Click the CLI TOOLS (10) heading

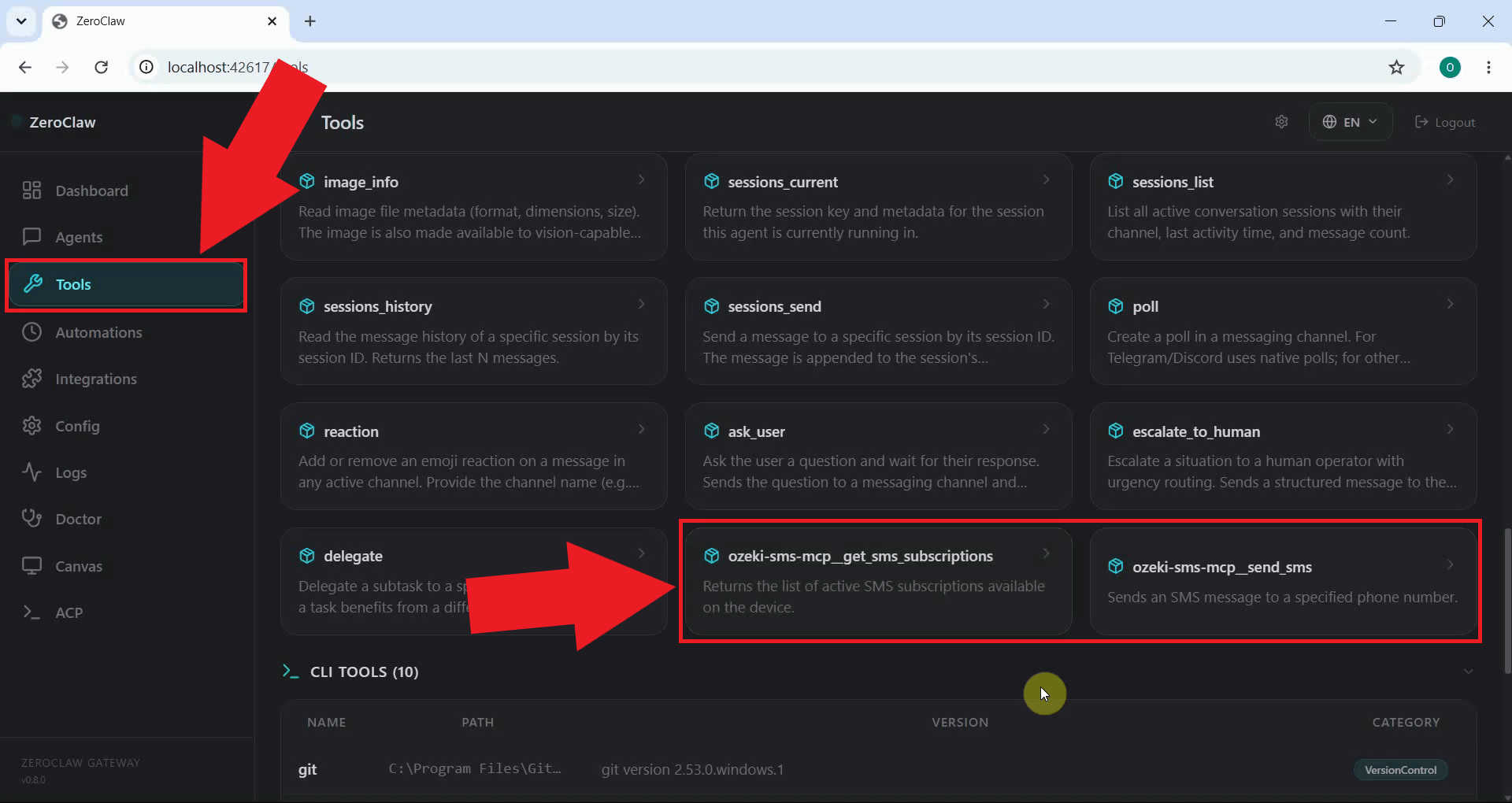coord(364,672)
